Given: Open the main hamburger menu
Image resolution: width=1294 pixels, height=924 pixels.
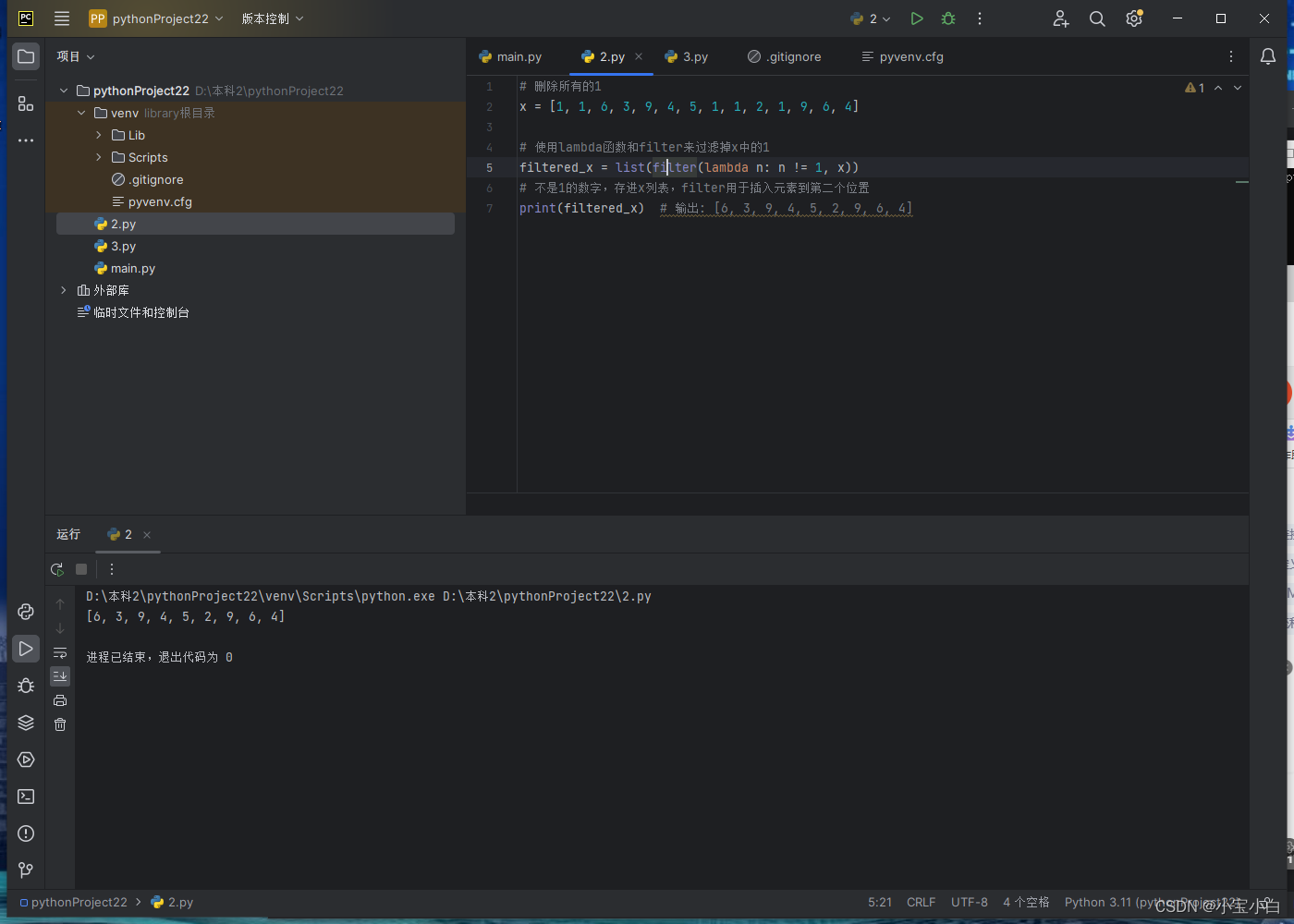Looking at the screenshot, I should [x=62, y=18].
